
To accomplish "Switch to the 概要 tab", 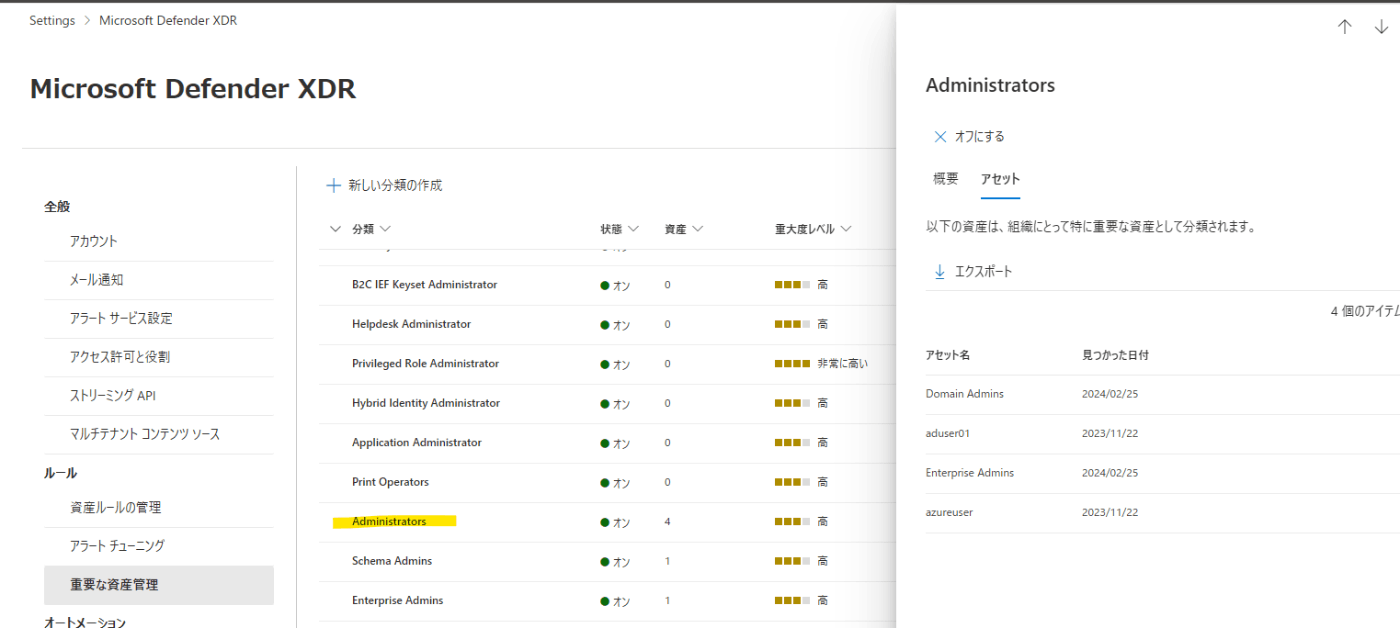I will 945,179.
